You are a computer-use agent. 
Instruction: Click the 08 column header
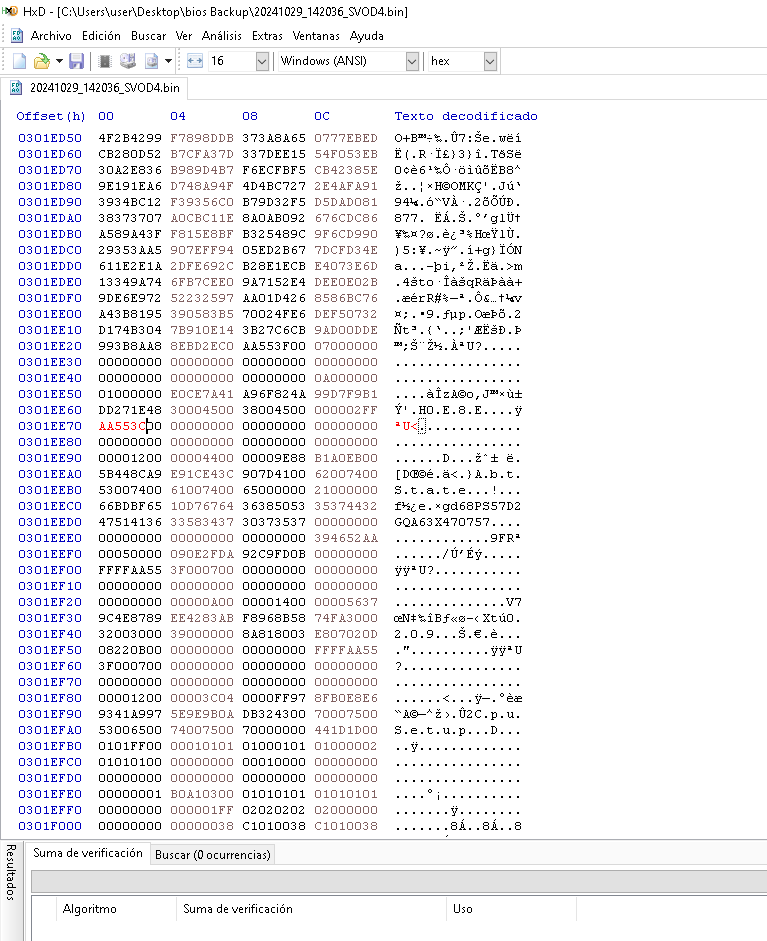pyautogui.click(x=250, y=116)
